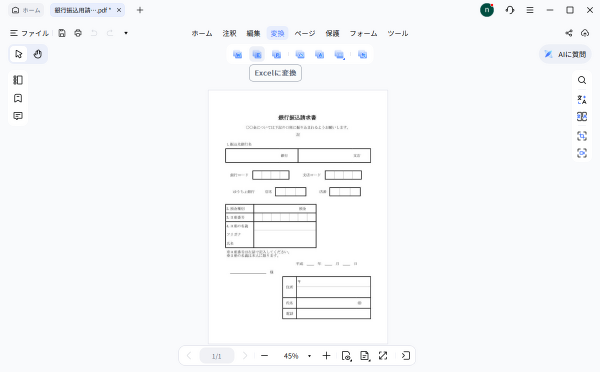Image resolution: width=600 pixels, height=372 pixels.
Task: Open the thumbnails panel icon
Action: pos(18,80)
